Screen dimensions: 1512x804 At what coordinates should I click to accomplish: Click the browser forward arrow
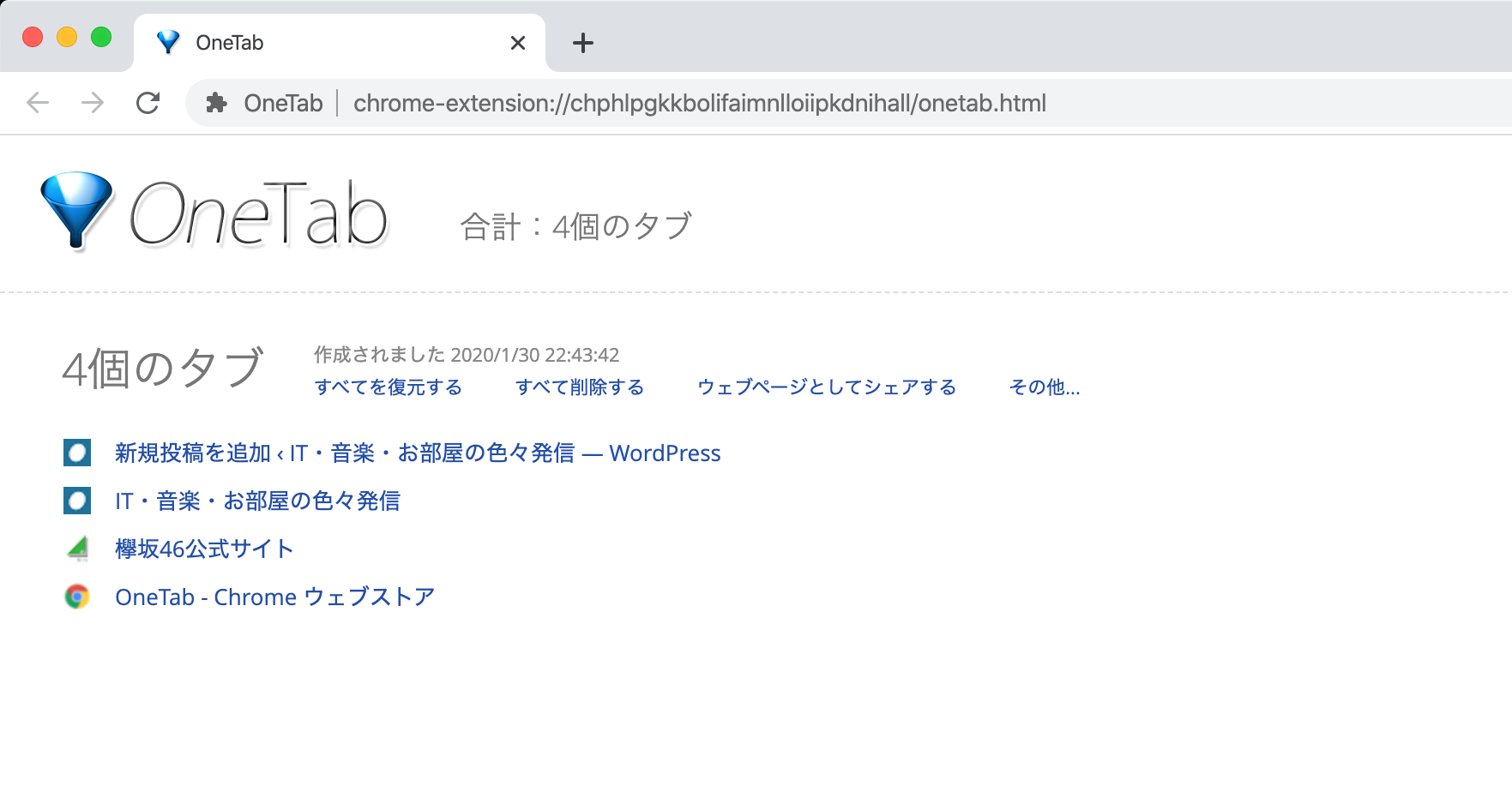coord(93,104)
